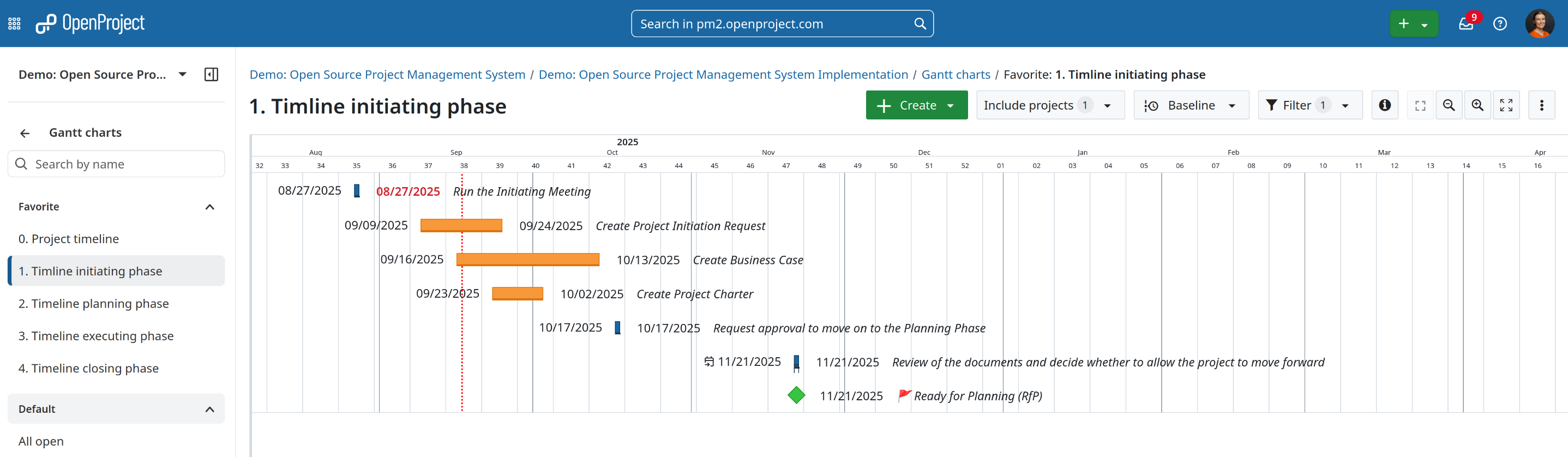The width and height of the screenshot is (1568, 457).
Task: Open the Baseline dropdown
Action: (x=1191, y=105)
